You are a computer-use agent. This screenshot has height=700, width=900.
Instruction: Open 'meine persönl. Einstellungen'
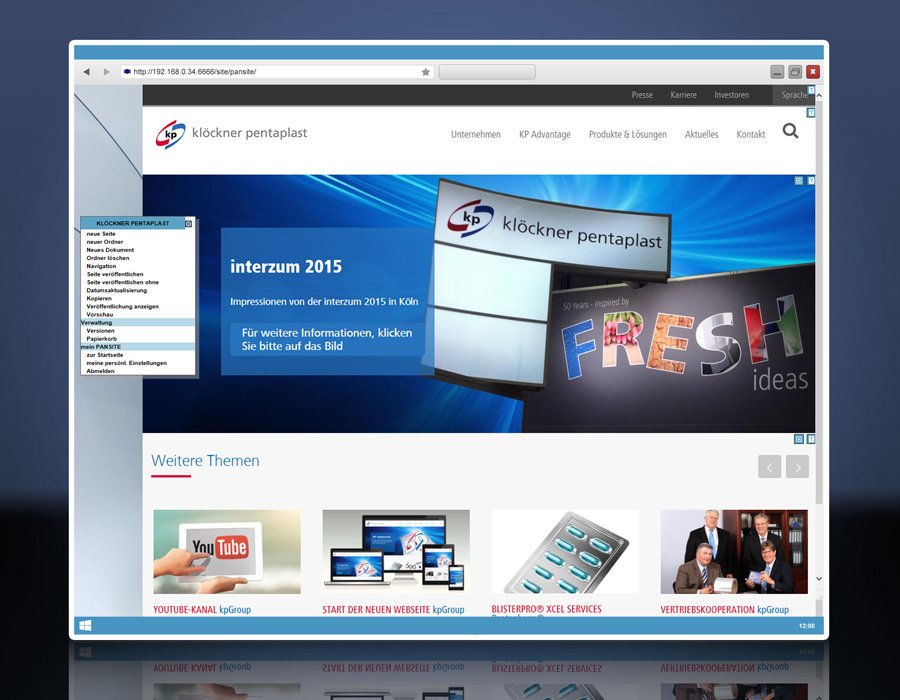point(127,363)
